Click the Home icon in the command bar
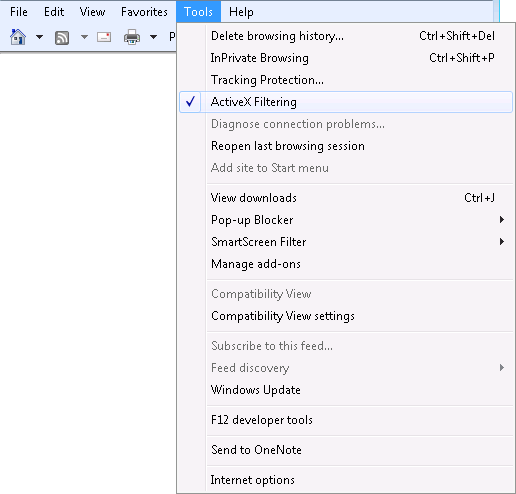Screen dimensions: 516x494 pyautogui.click(x=18, y=37)
